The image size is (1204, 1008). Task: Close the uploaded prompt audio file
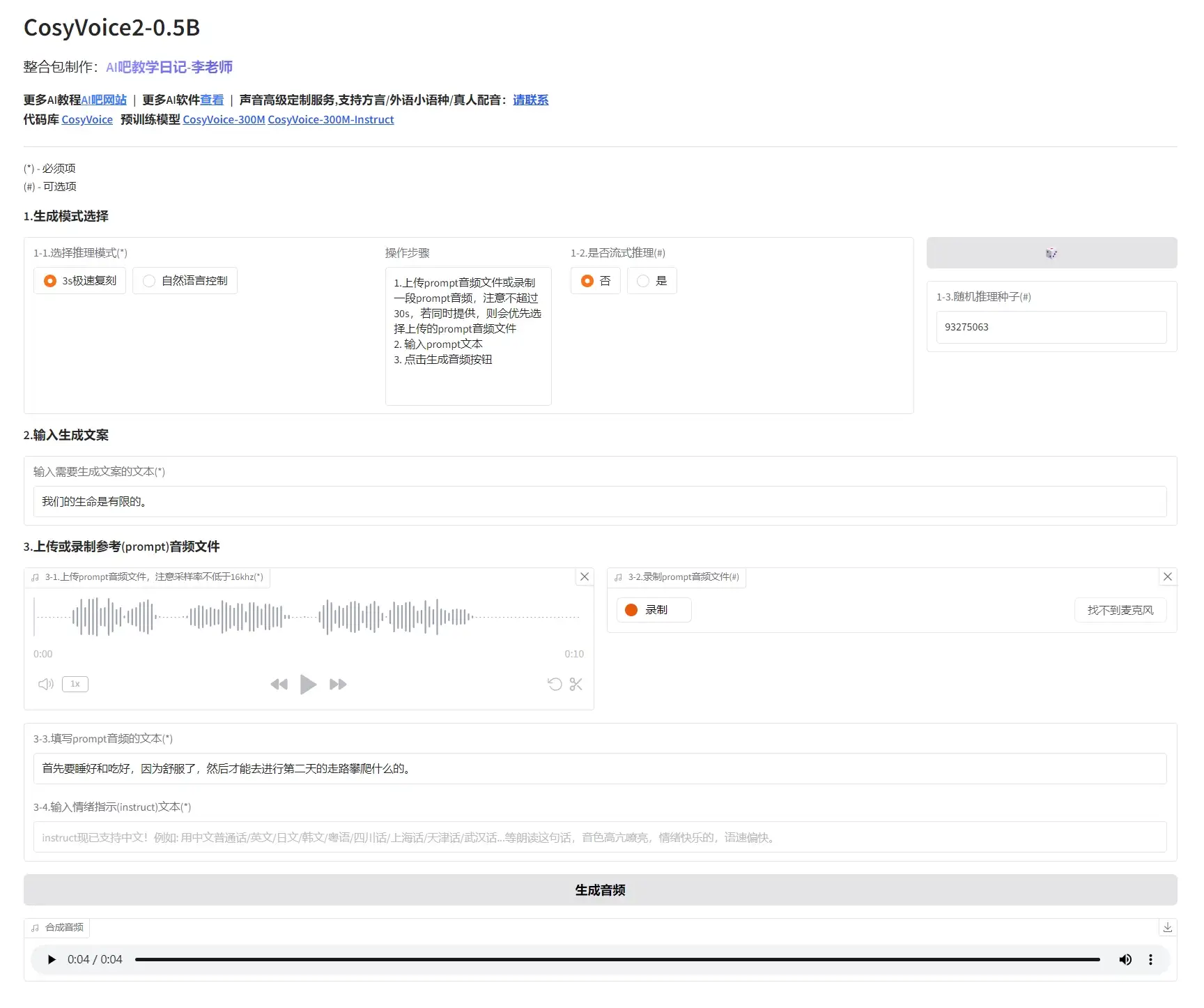pyautogui.click(x=585, y=576)
